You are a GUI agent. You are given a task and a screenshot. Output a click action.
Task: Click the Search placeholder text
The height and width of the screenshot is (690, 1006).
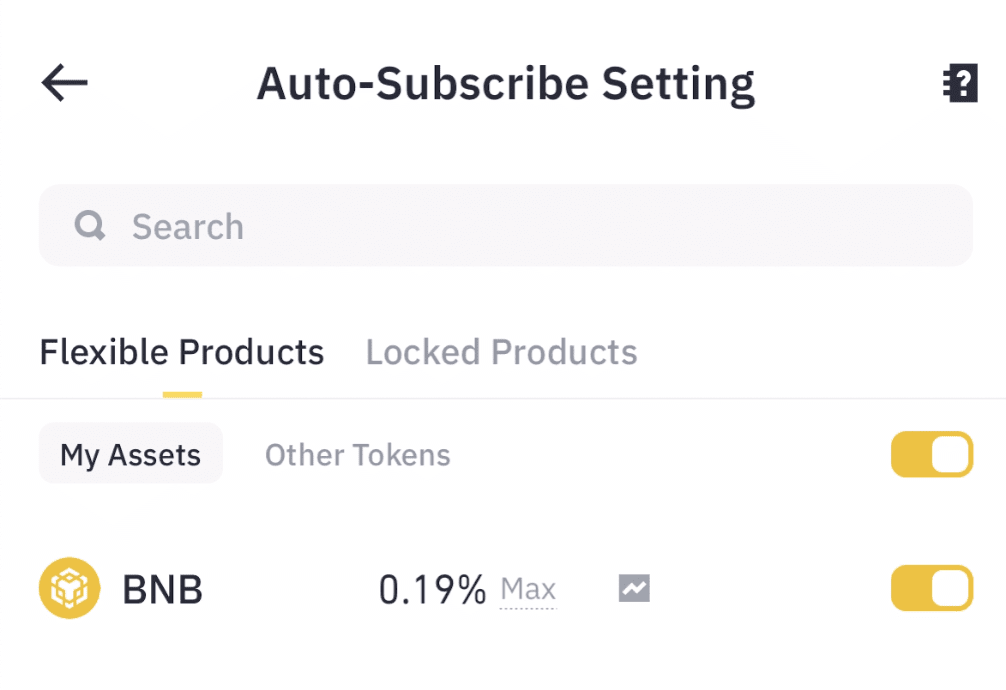[x=187, y=227]
